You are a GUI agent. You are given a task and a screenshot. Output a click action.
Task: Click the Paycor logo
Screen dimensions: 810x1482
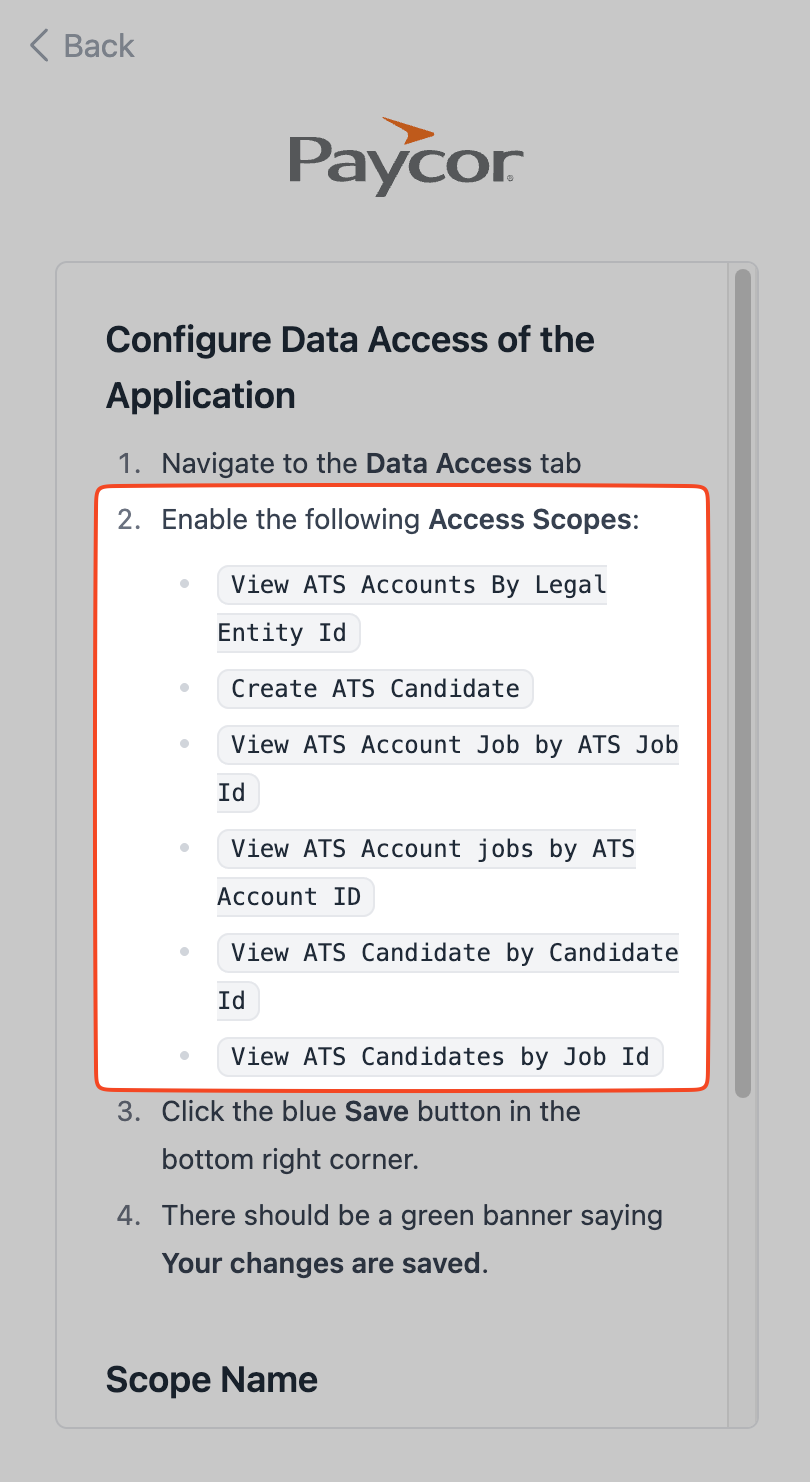(x=405, y=156)
